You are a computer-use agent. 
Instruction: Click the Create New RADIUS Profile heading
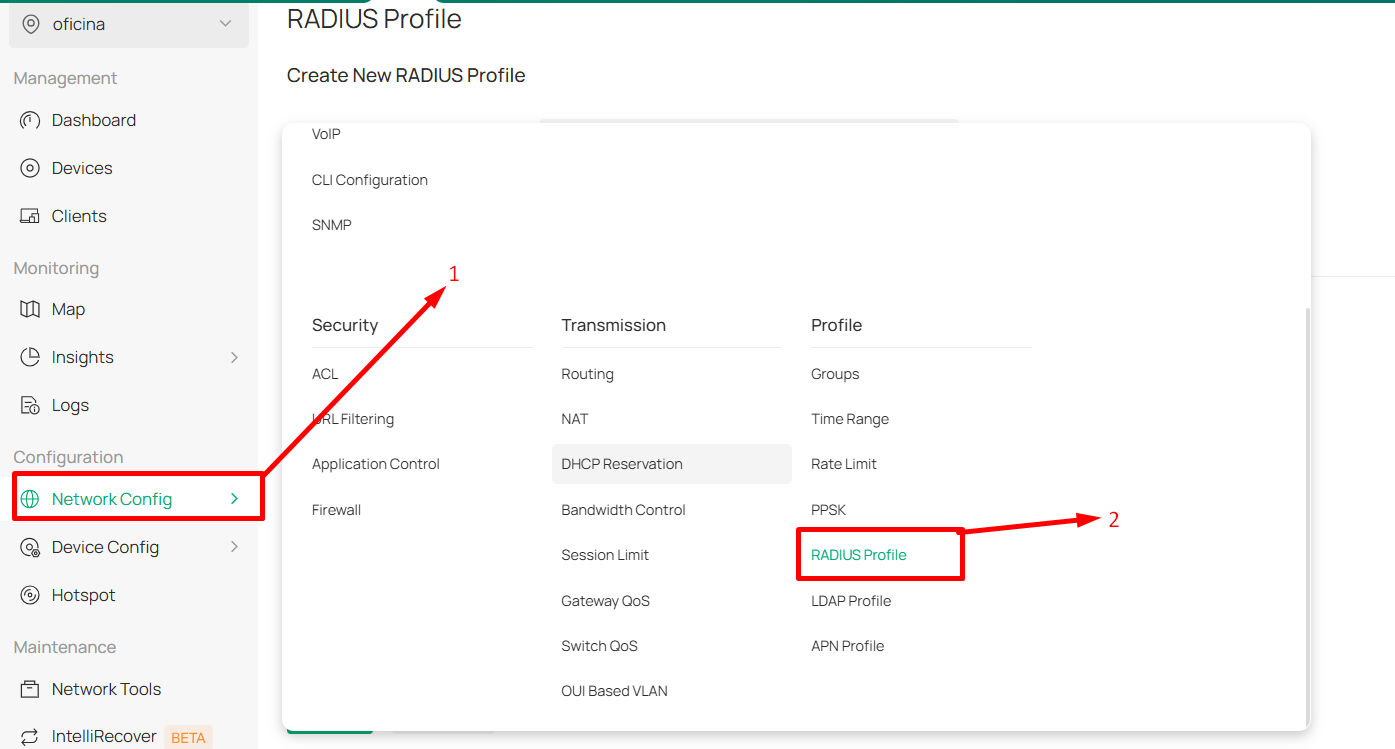pos(406,75)
